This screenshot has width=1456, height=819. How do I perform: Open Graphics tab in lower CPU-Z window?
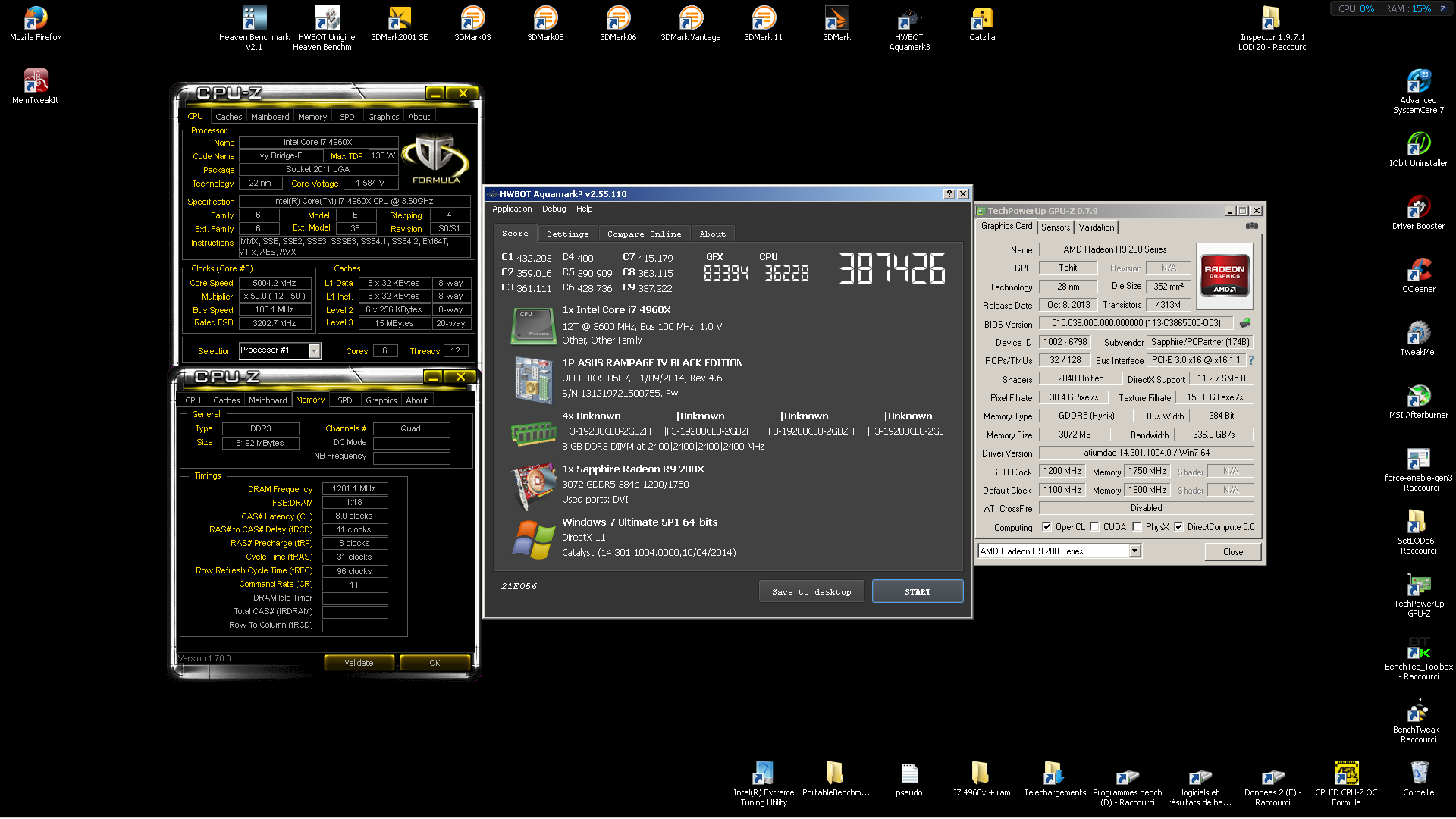point(381,400)
